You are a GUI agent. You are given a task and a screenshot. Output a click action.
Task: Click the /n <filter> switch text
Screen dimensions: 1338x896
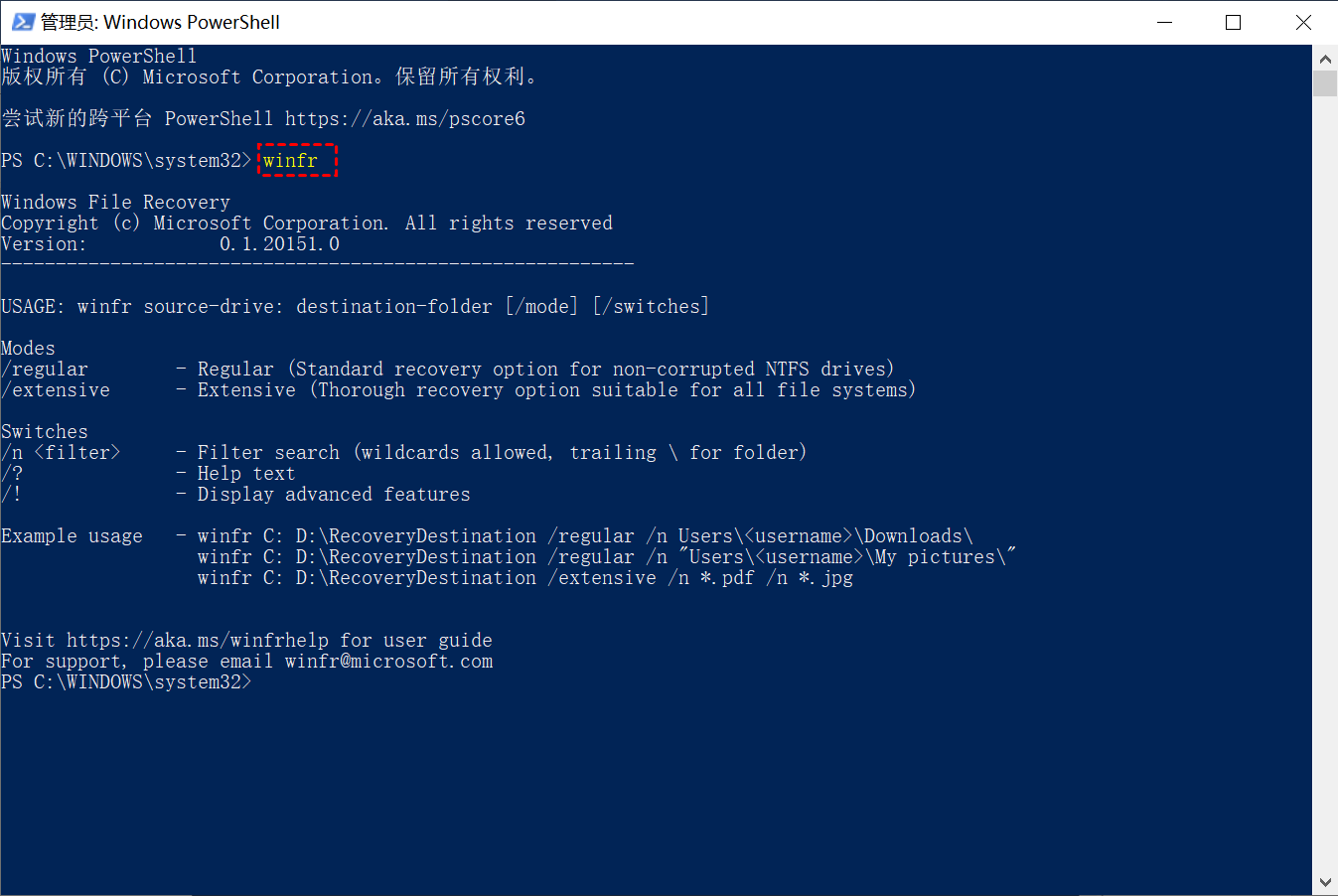click(61, 452)
